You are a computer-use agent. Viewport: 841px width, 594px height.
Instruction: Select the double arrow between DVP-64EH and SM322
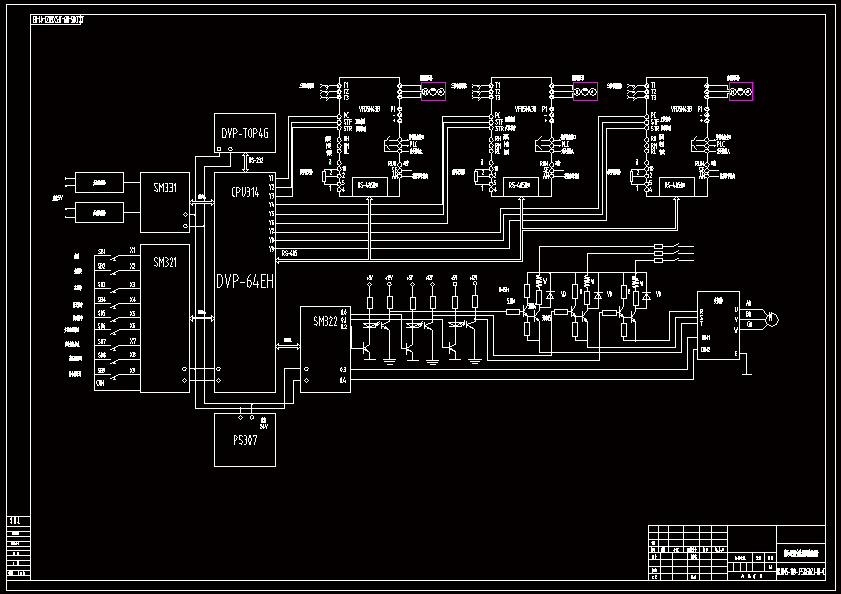(x=288, y=347)
